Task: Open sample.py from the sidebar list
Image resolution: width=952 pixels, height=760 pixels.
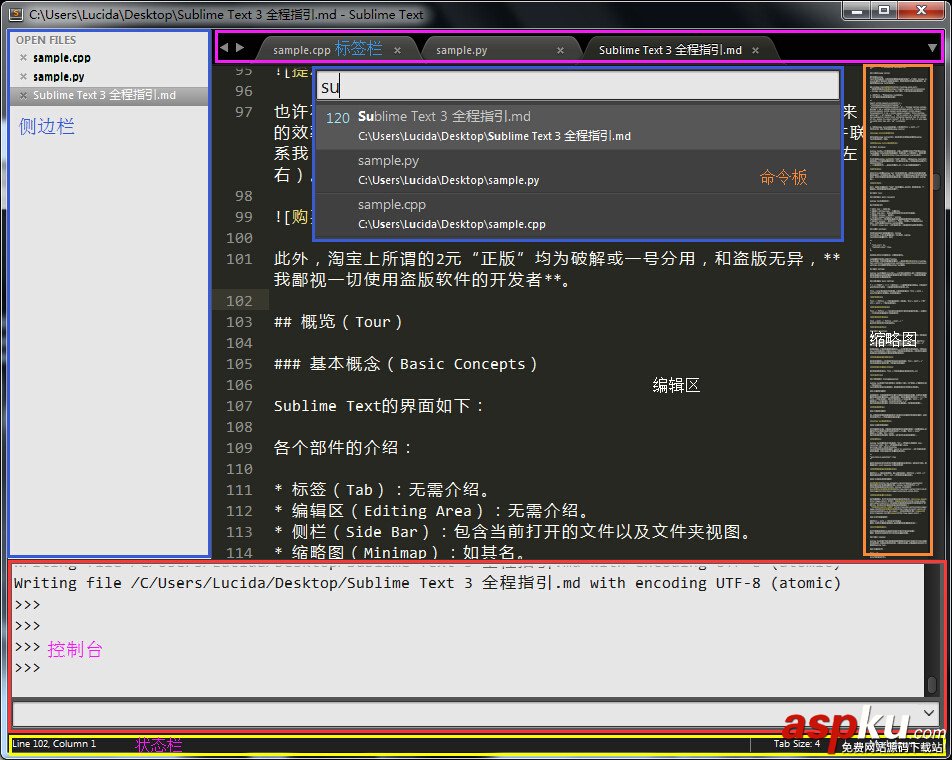Action: [x=58, y=76]
